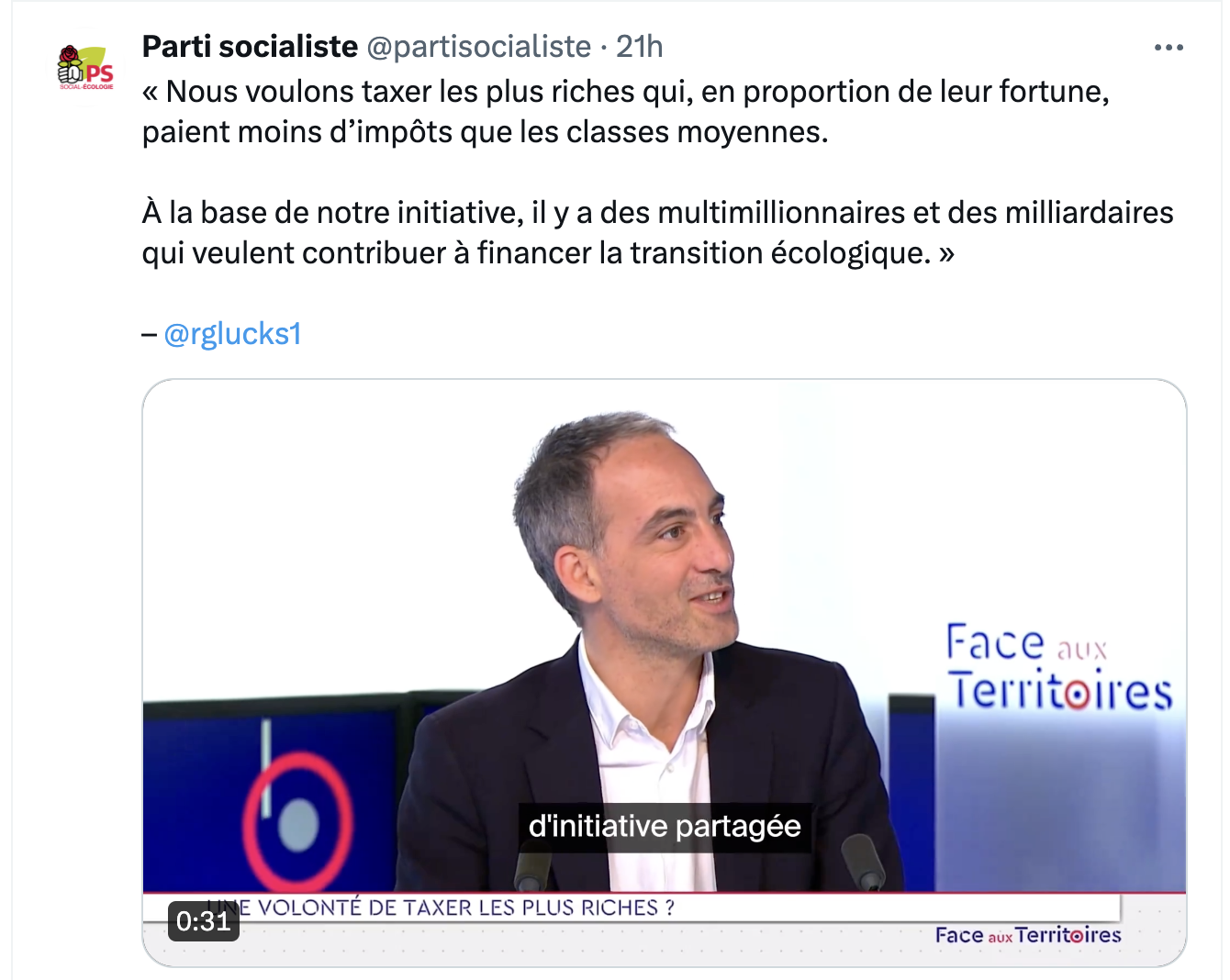Click the 0:31 video duration badge
Screen dimensions: 1230x980
pos(203,920)
